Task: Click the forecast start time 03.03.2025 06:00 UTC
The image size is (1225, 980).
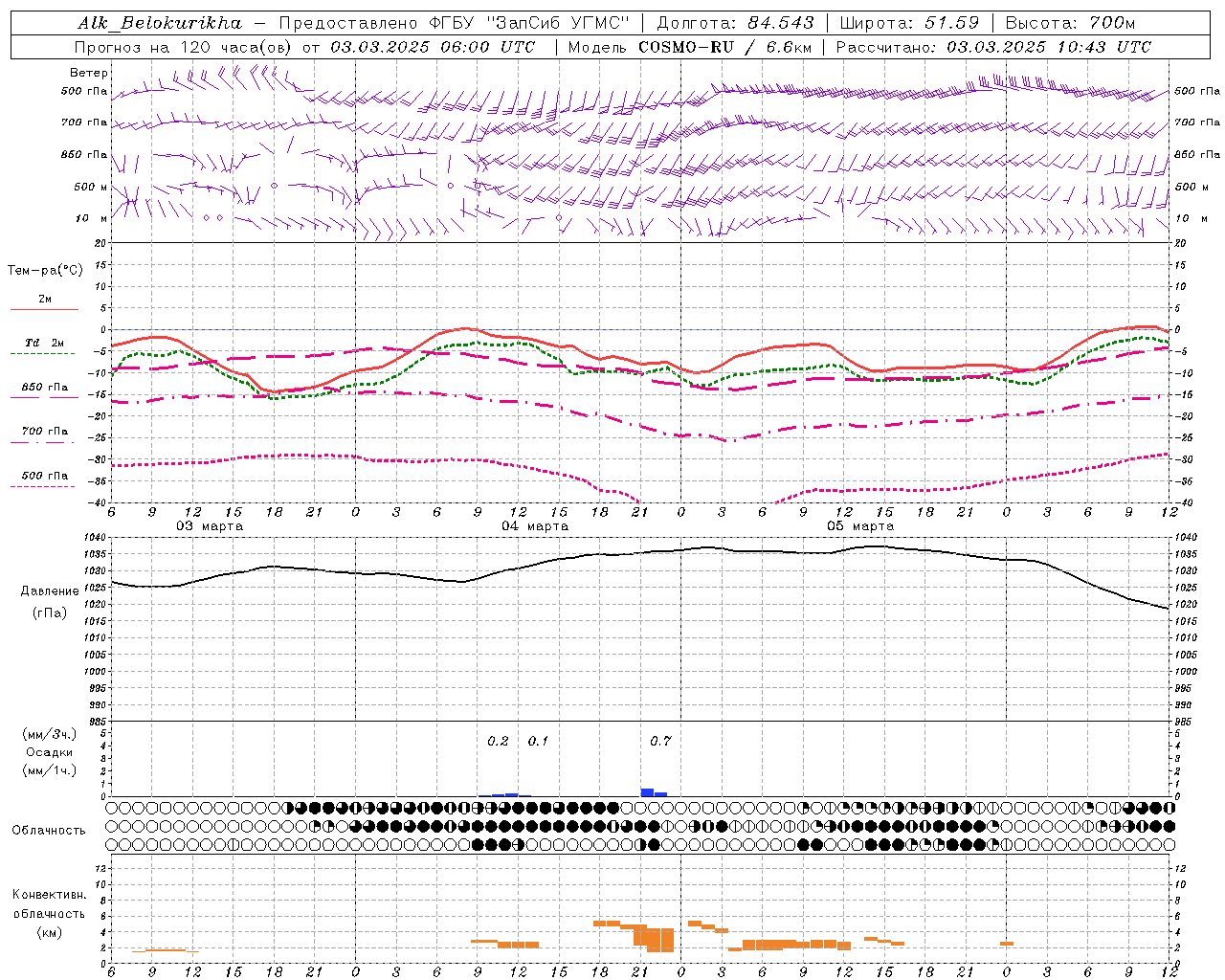Action: point(433,47)
